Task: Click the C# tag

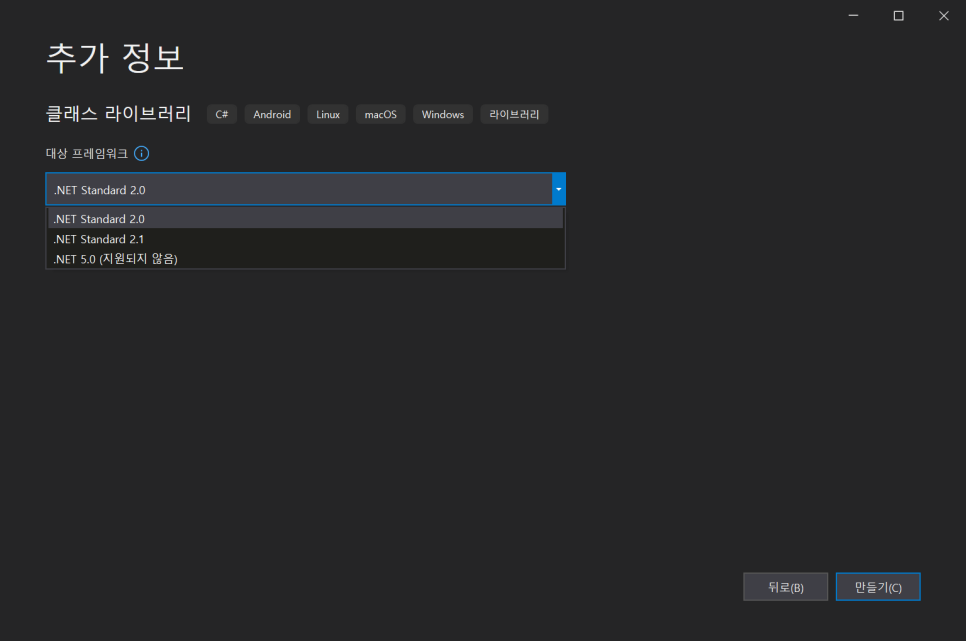Action: 222,114
